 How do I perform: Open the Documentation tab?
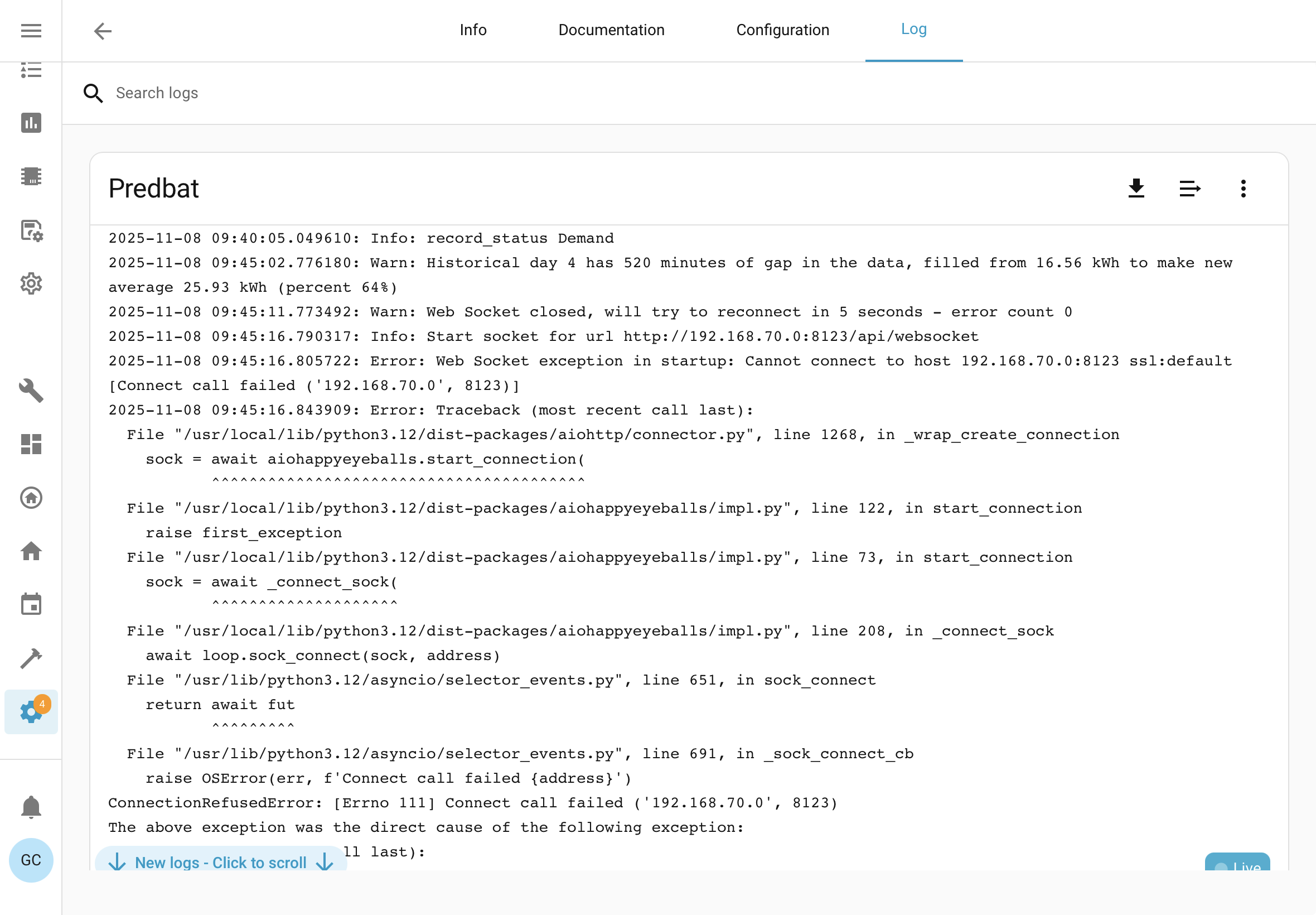pos(611,30)
